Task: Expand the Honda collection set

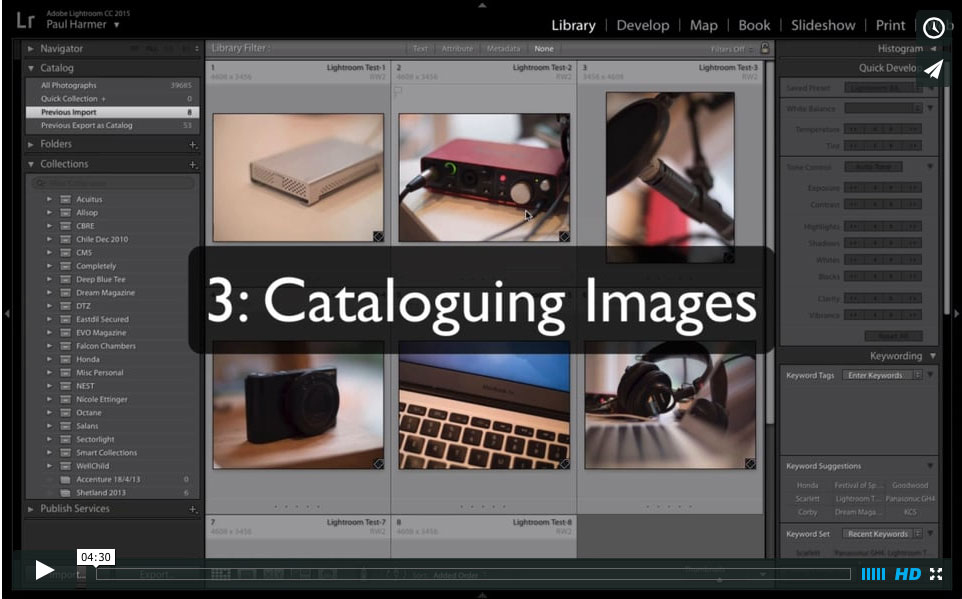Action: [x=49, y=359]
